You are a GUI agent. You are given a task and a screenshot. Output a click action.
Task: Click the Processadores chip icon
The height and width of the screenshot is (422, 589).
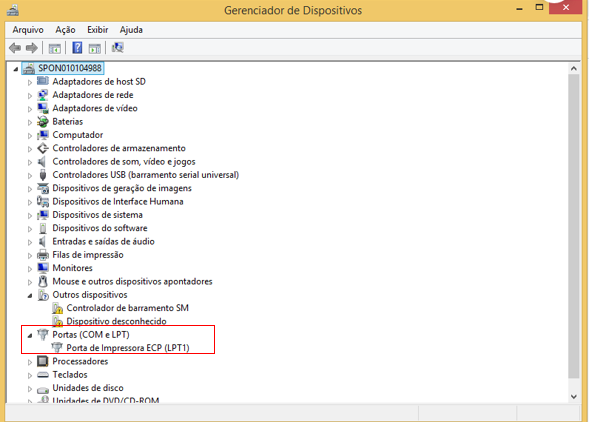click(x=43, y=361)
